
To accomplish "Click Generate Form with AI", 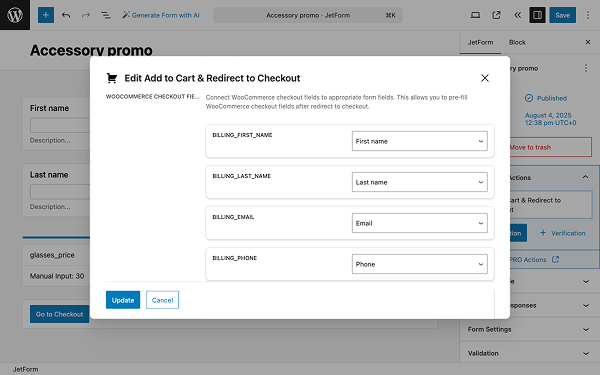I will tap(161, 15).
